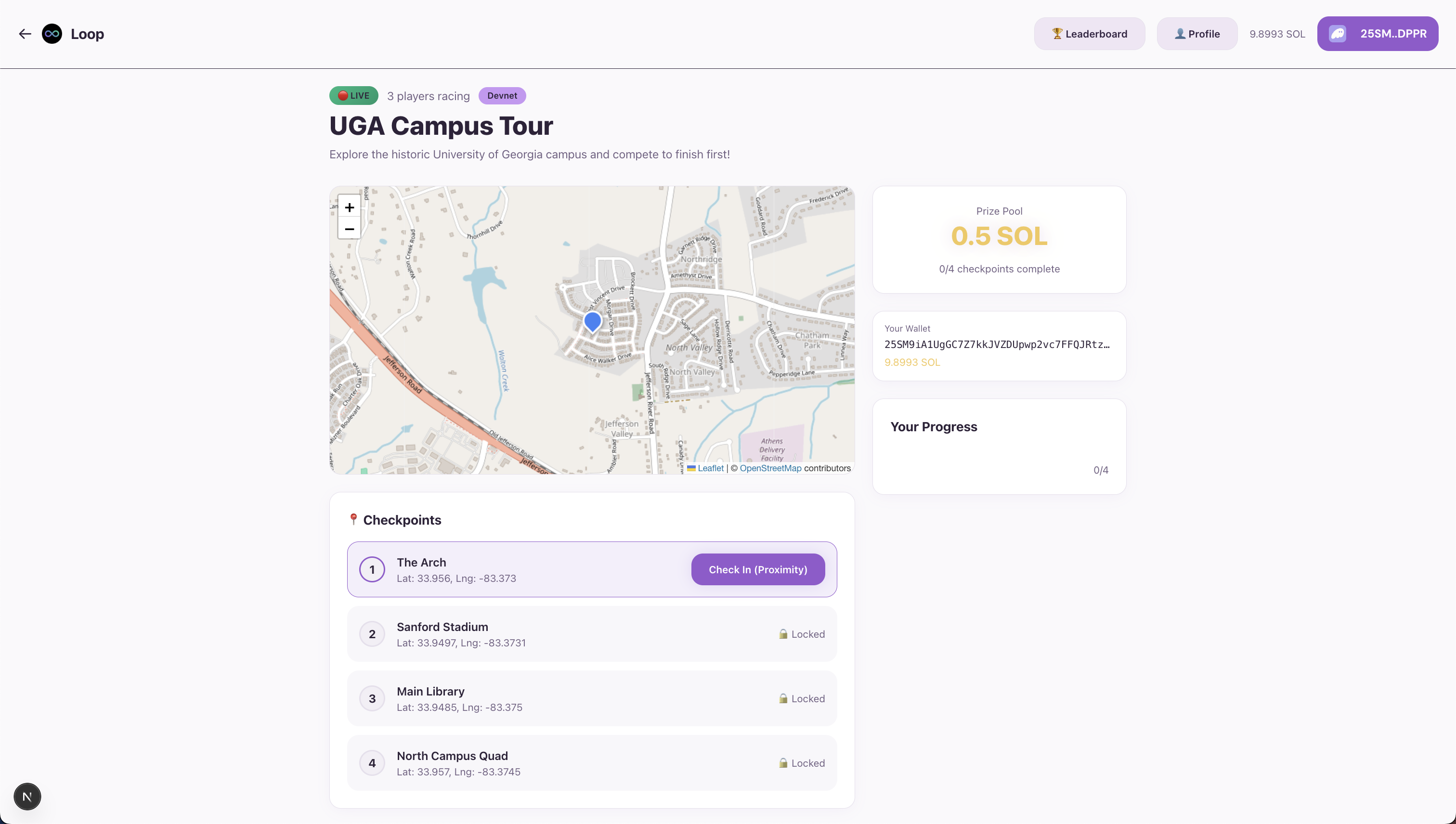The width and height of the screenshot is (1456, 824).
Task: Open the Leaderboard page
Action: pos(1089,34)
